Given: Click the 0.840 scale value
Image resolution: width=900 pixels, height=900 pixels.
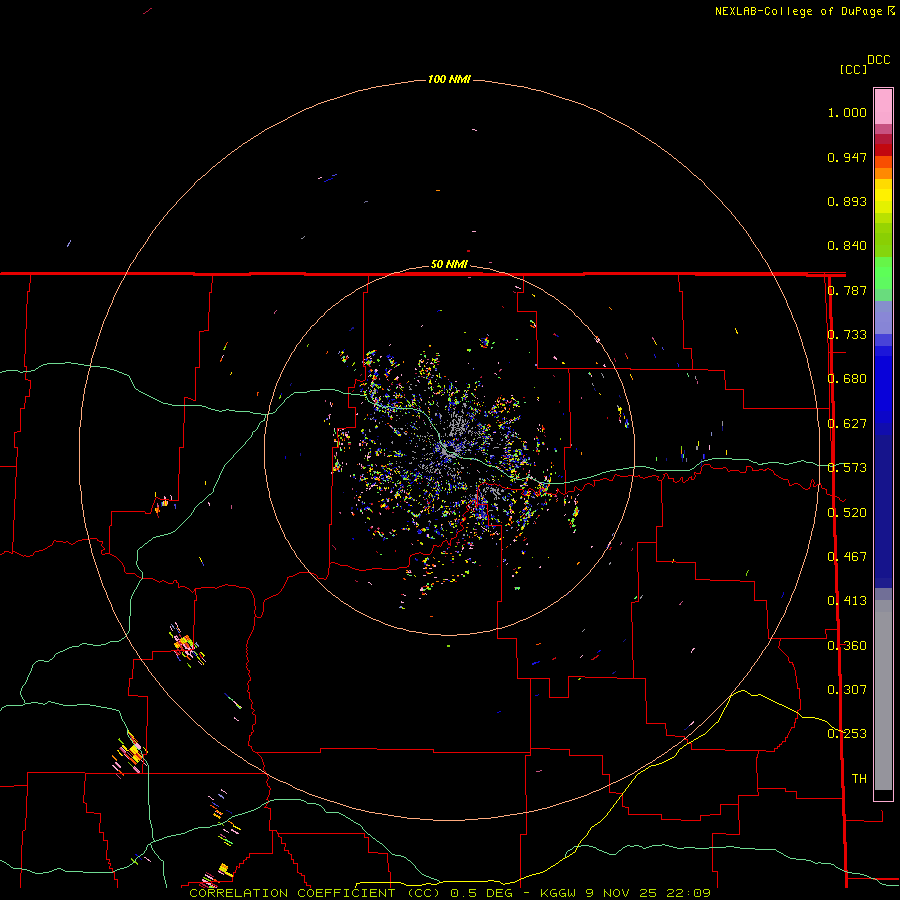Looking at the screenshot, I should [x=847, y=246].
